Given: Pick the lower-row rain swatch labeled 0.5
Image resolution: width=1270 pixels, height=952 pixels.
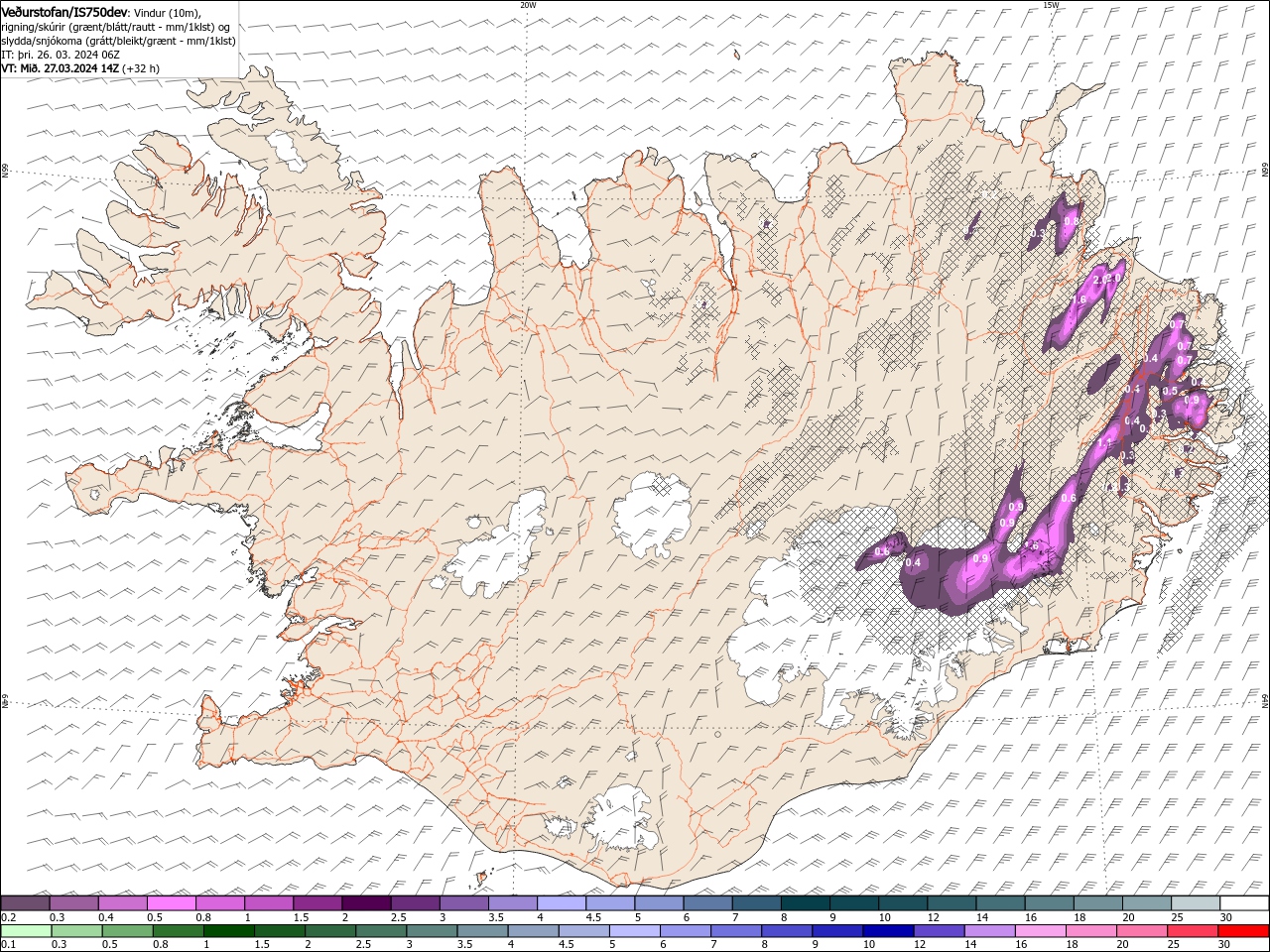Looking at the screenshot, I should coord(127,931).
